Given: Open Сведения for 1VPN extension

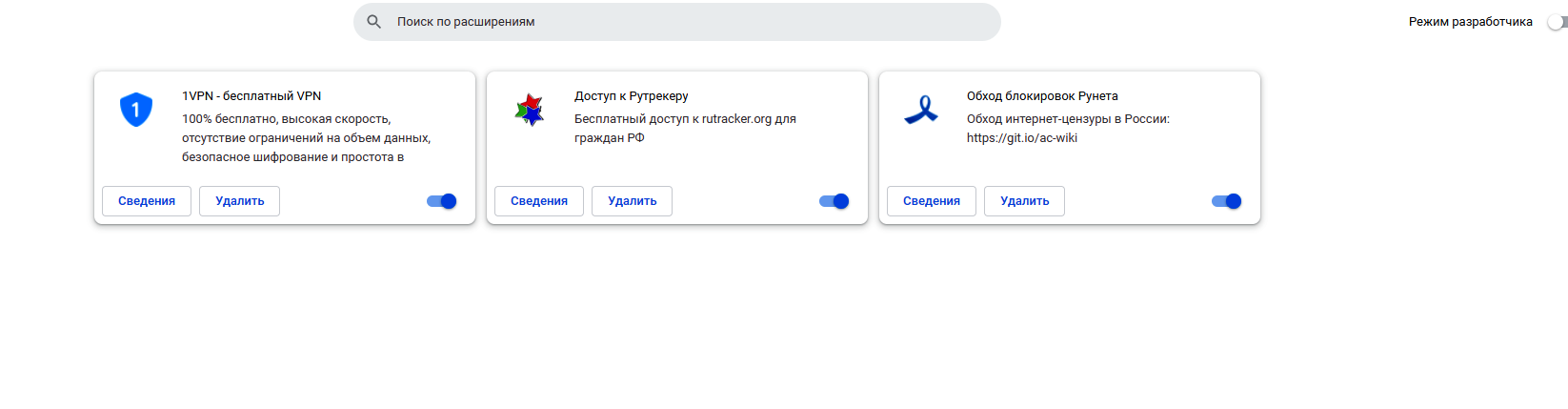Looking at the screenshot, I should (147, 201).
